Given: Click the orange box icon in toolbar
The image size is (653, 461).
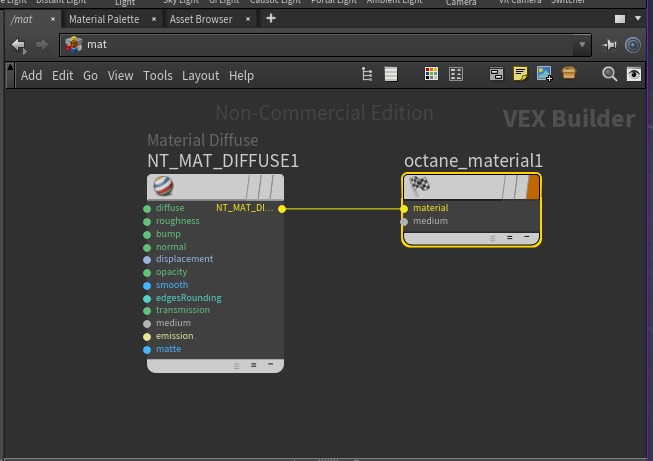Looking at the screenshot, I should click(x=568, y=73).
